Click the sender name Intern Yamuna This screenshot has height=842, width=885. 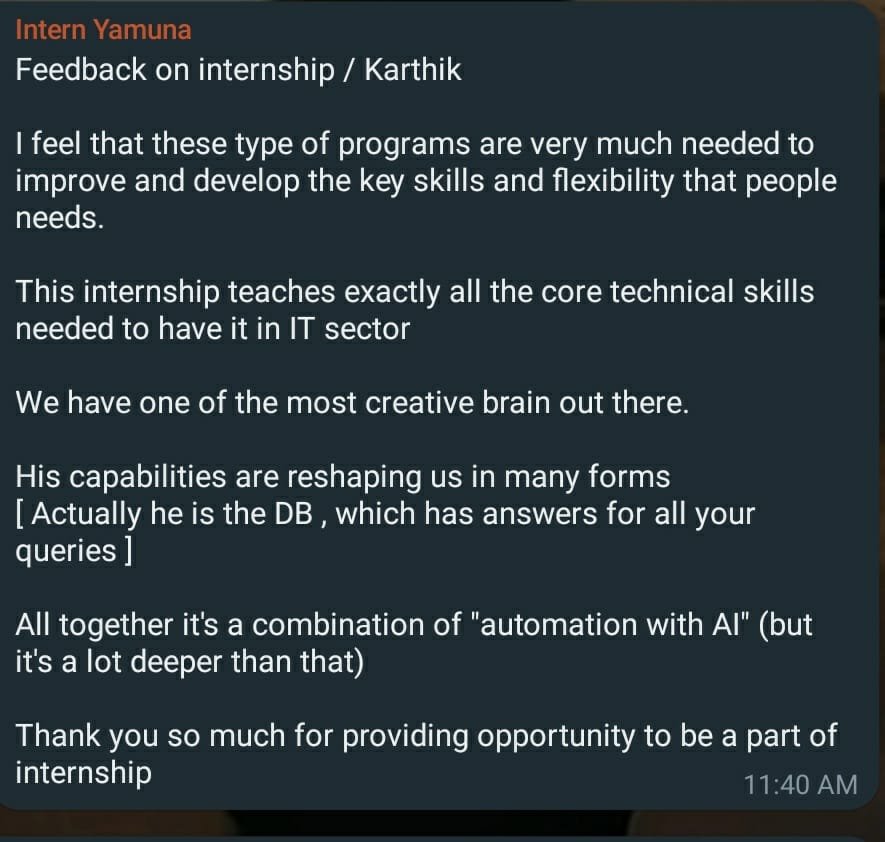pyautogui.click(x=103, y=29)
